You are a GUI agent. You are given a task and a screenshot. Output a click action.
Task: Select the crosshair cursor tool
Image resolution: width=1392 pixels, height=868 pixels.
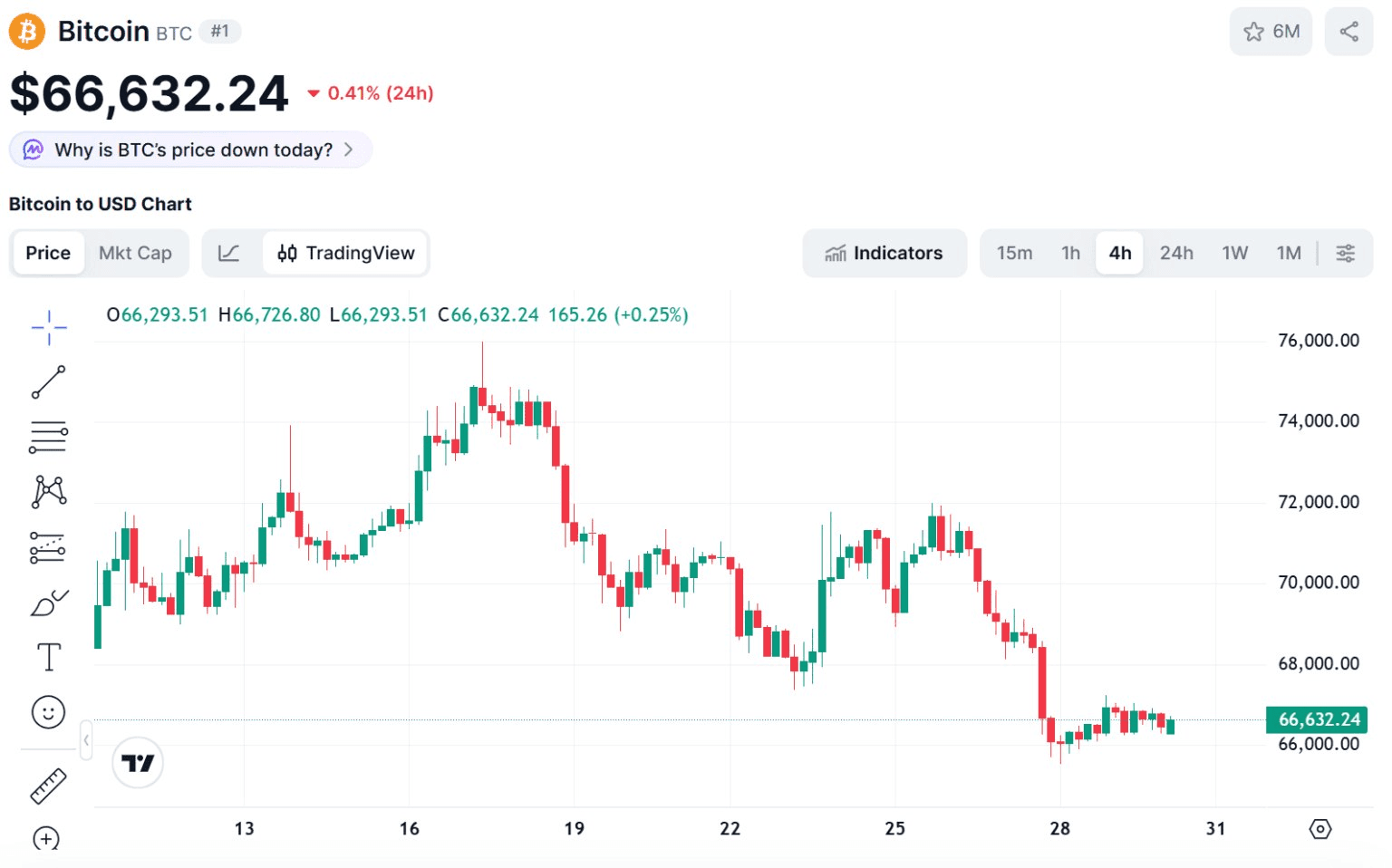[49, 327]
